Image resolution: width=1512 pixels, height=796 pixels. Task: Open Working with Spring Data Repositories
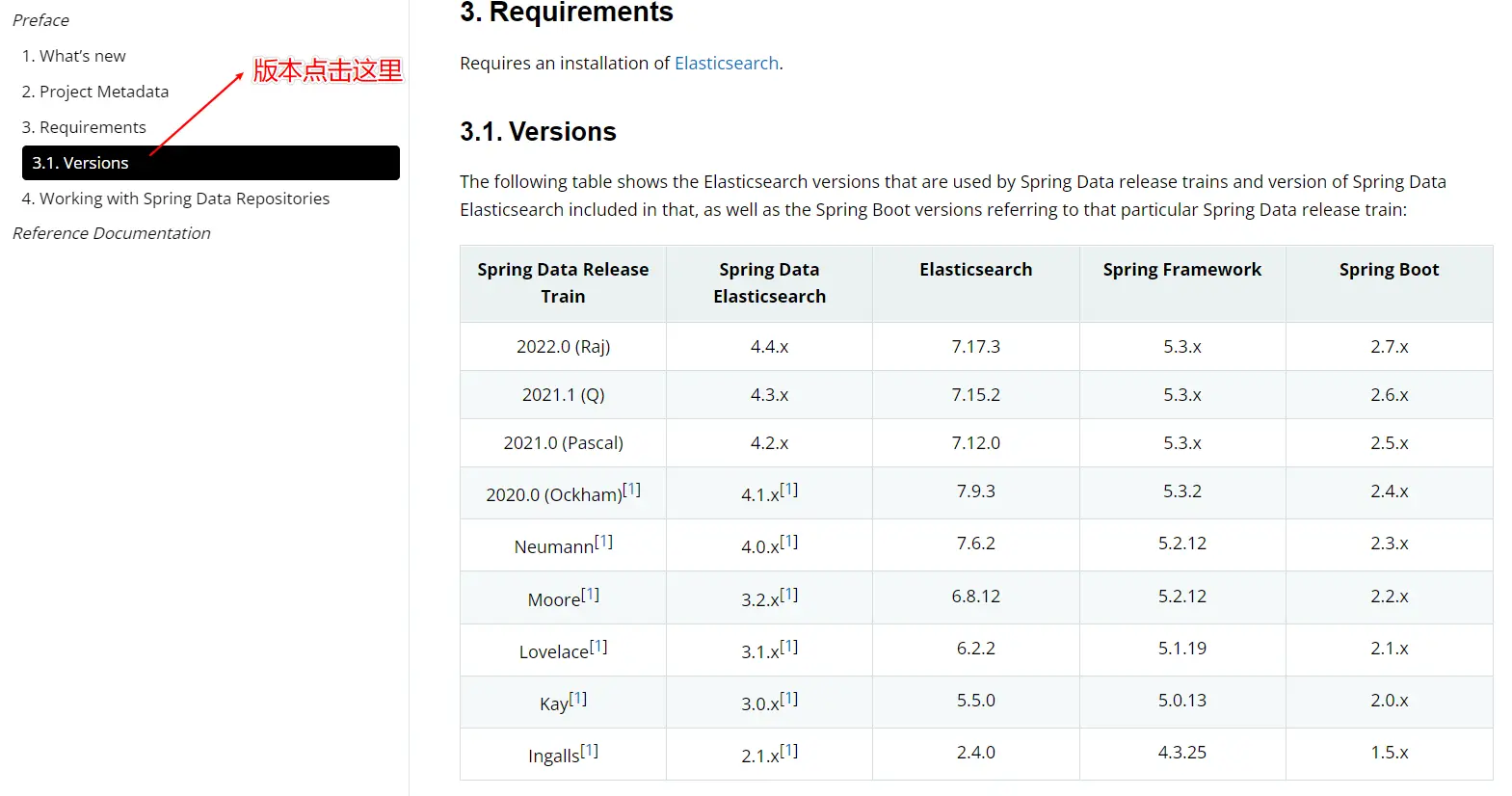point(175,199)
